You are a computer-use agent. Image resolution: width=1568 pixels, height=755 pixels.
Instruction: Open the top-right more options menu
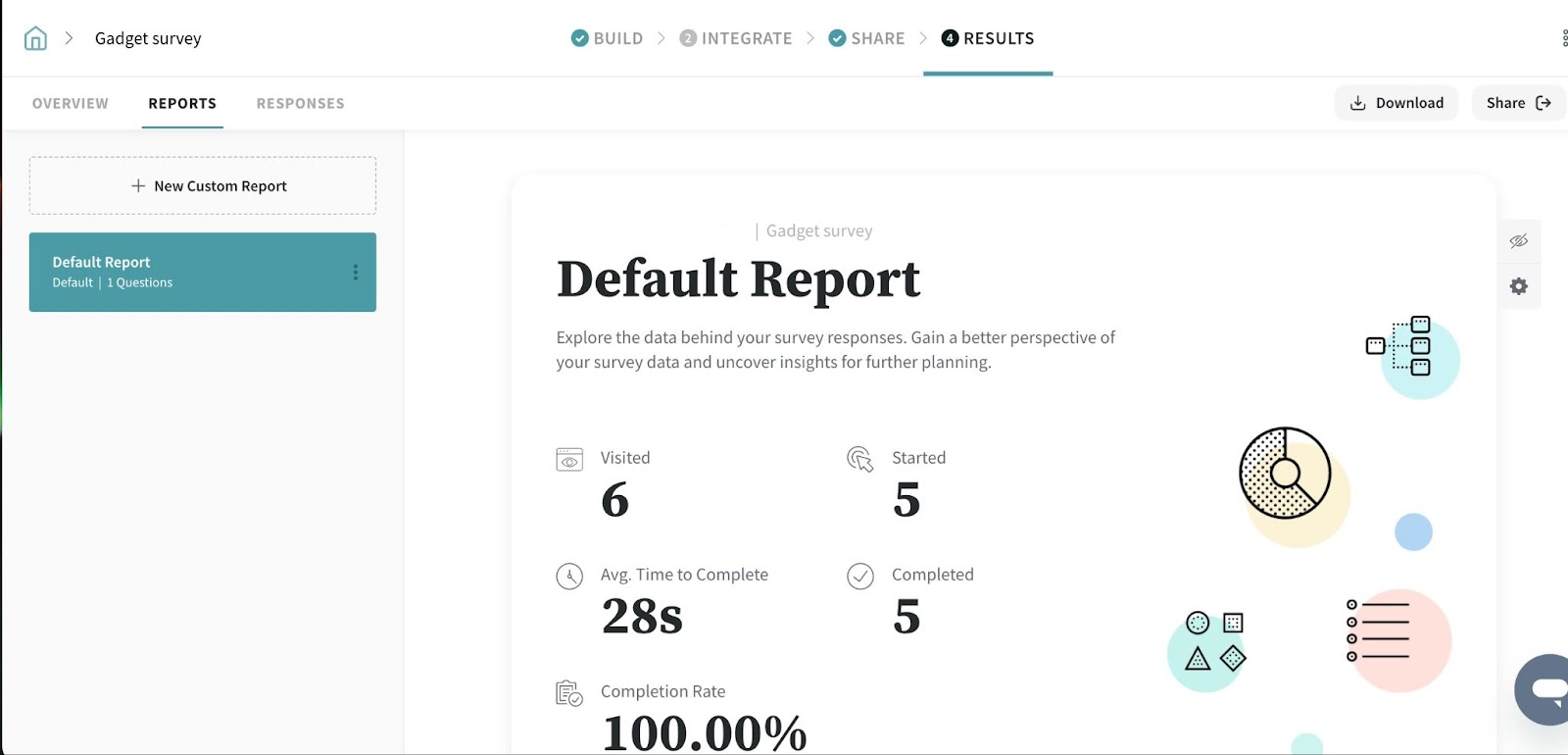click(x=1564, y=38)
